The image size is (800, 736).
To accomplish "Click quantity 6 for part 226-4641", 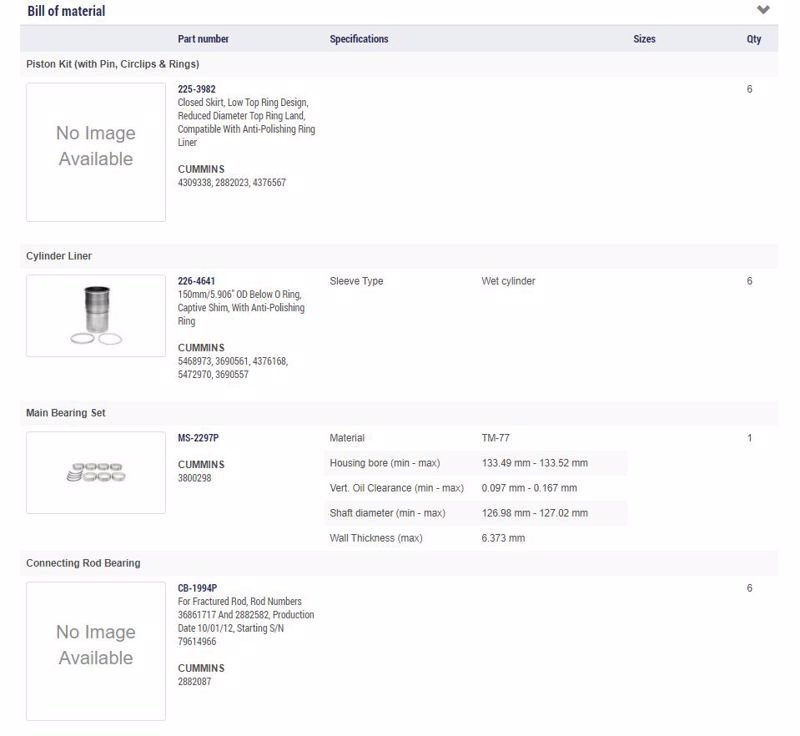I will click(749, 281).
